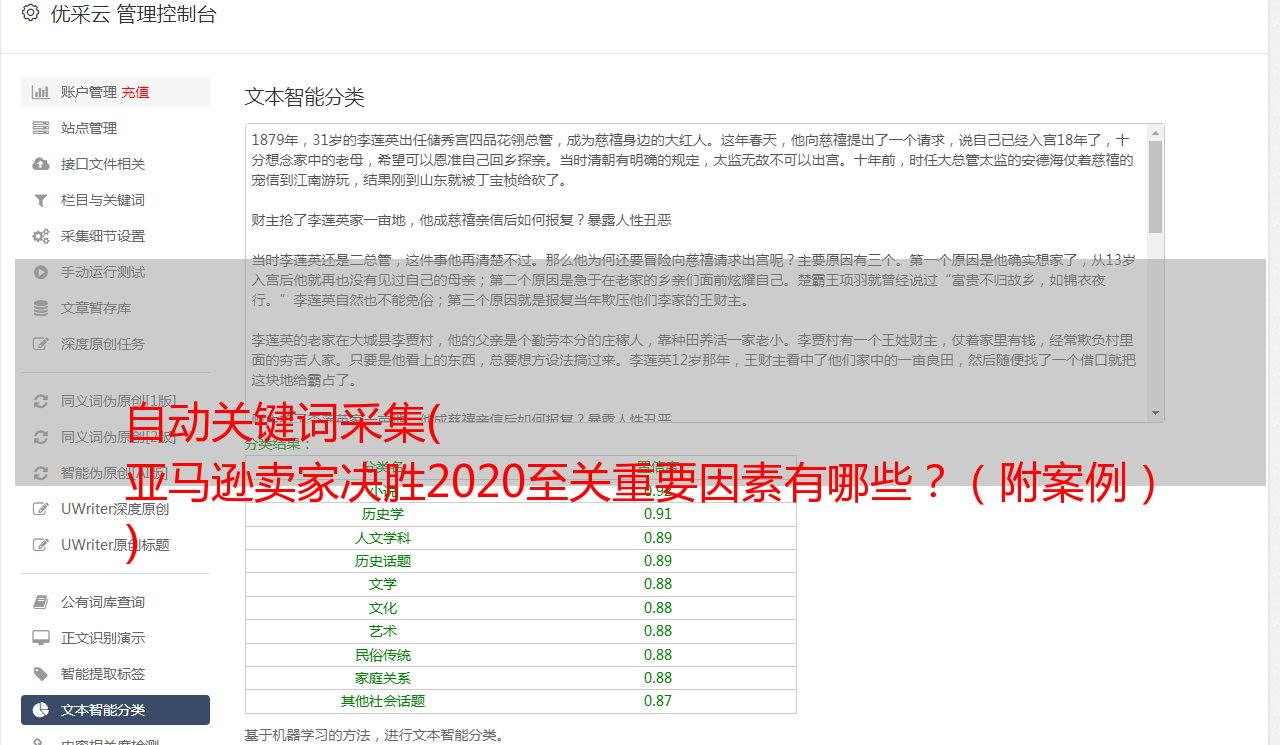Select the 0.89 value in 人文学科 row
Viewport: 1280px width, 745px height.
(x=658, y=538)
